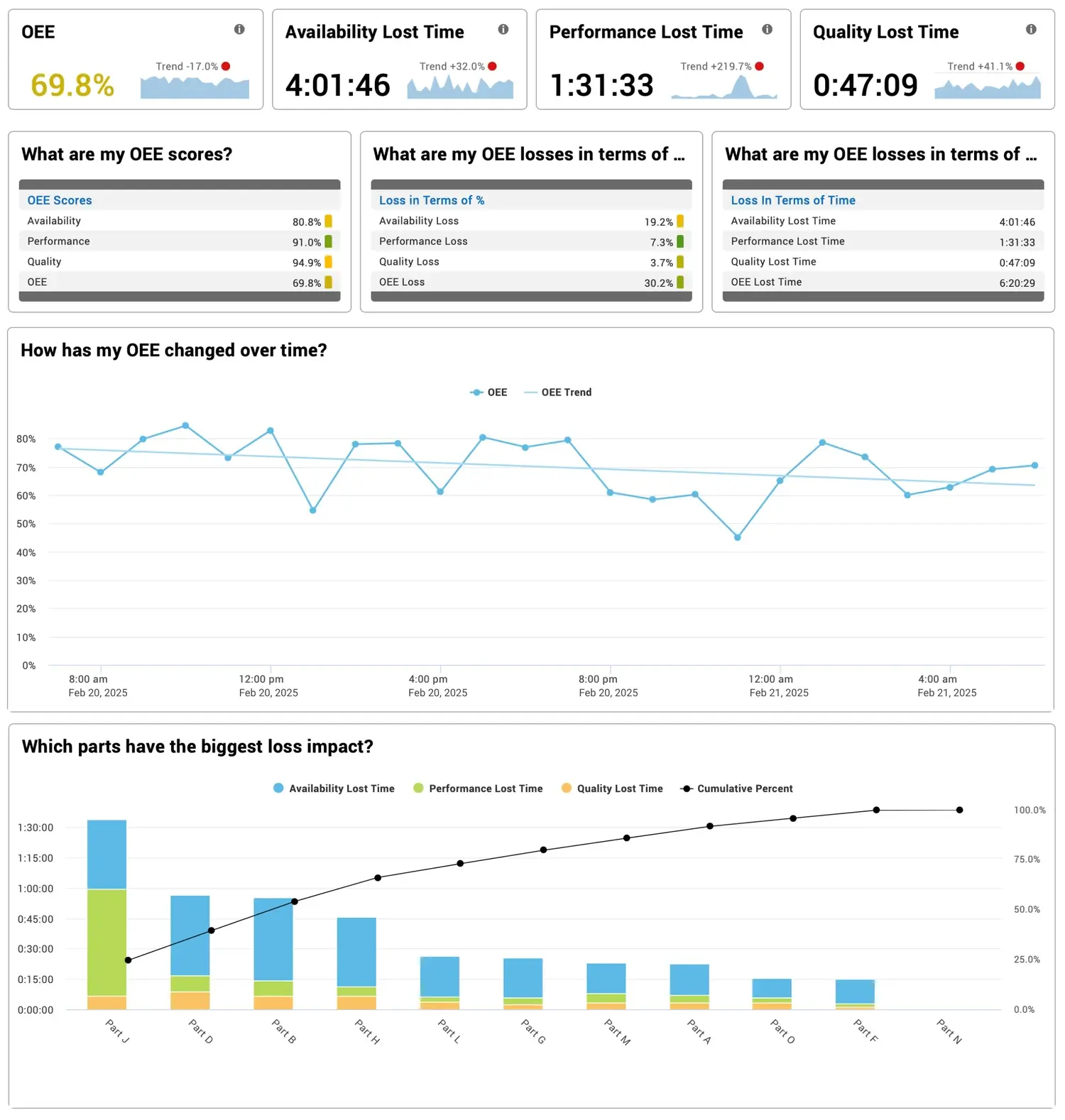The height and width of the screenshot is (1120, 1065).
Task: Hide Availability Lost Time series via chart legend
Action: tap(334, 789)
